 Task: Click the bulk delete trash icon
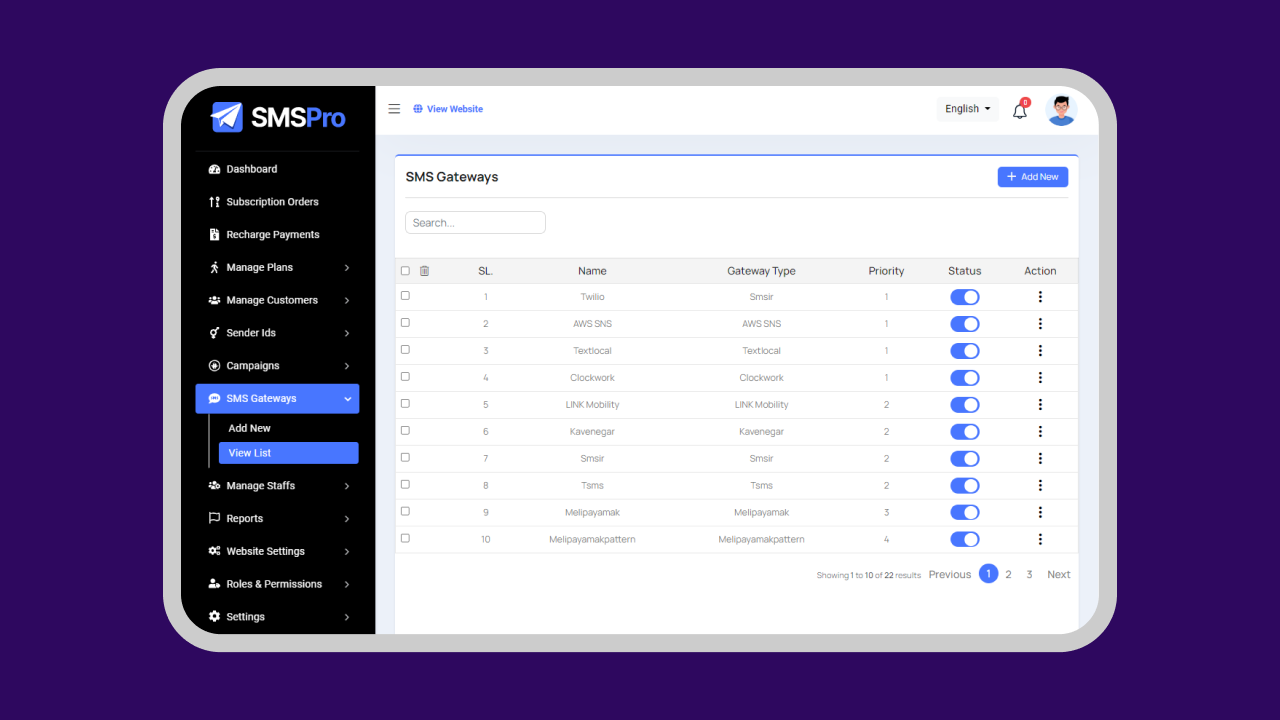pos(424,270)
